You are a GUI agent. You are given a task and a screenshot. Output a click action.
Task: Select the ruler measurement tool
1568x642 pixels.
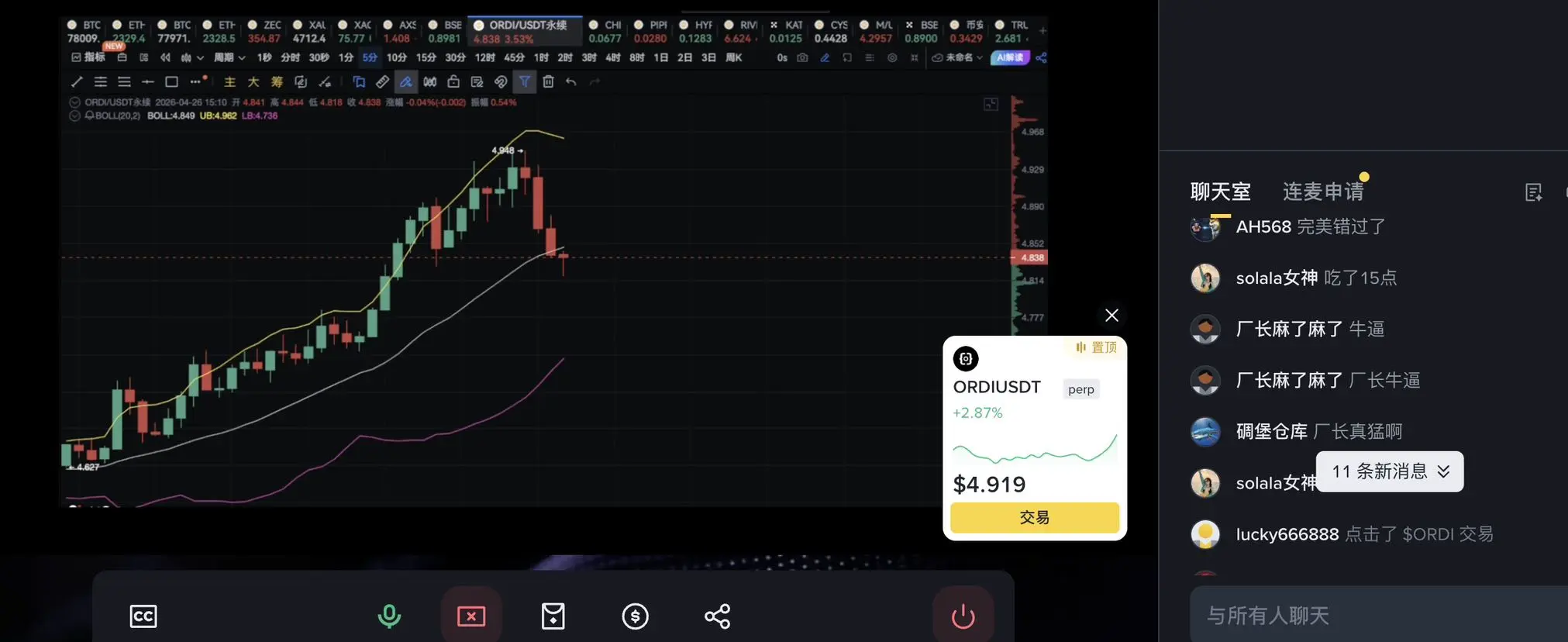(x=382, y=81)
